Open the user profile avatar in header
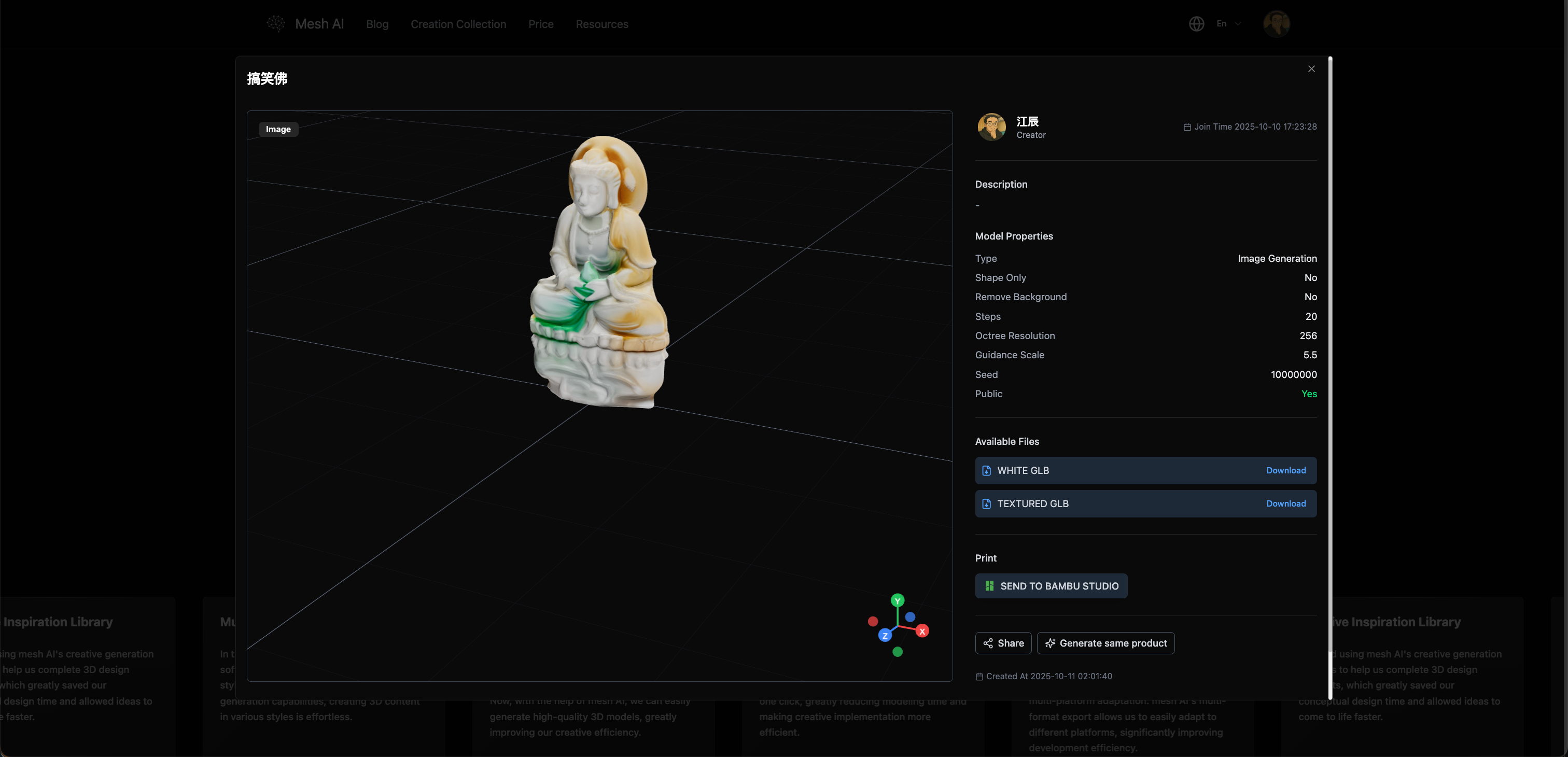Screen dimensions: 1568x757 click(x=1277, y=24)
